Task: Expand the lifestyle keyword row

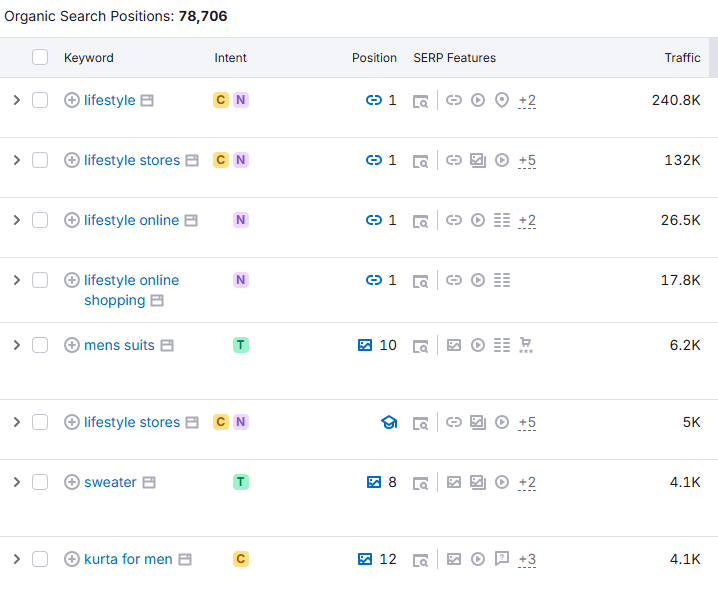Action: [x=16, y=100]
